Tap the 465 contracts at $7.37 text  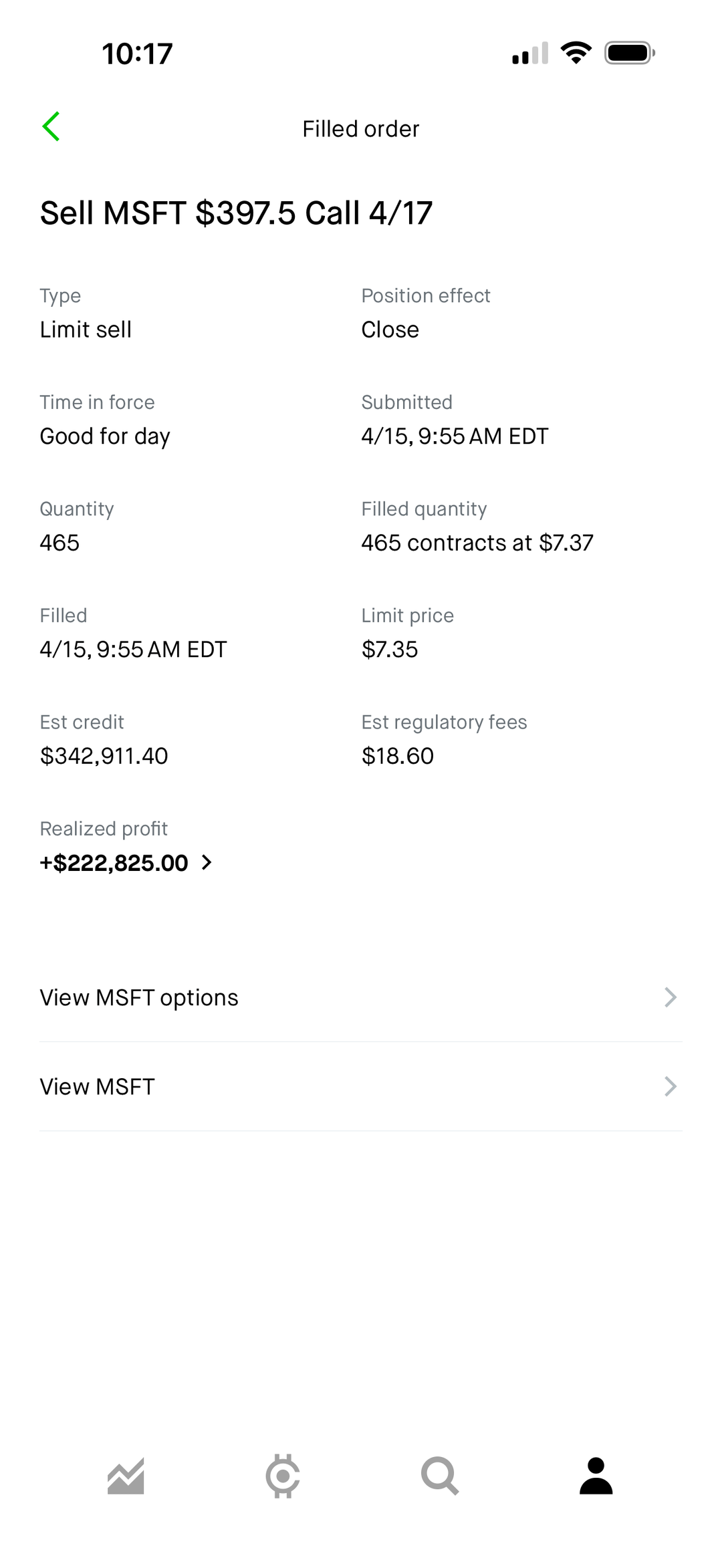(x=477, y=543)
